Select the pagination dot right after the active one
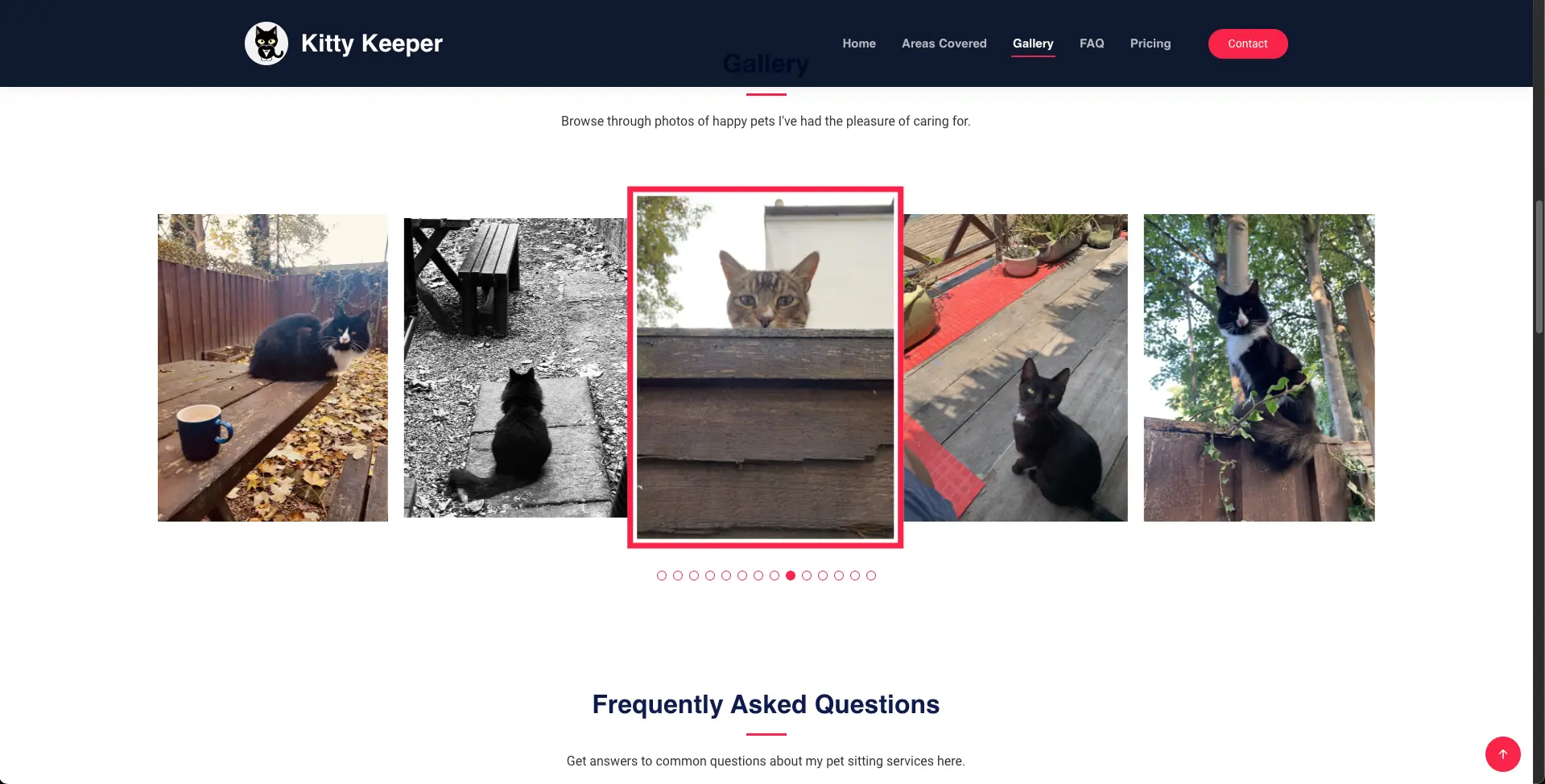Image resolution: width=1545 pixels, height=784 pixels. coord(807,576)
